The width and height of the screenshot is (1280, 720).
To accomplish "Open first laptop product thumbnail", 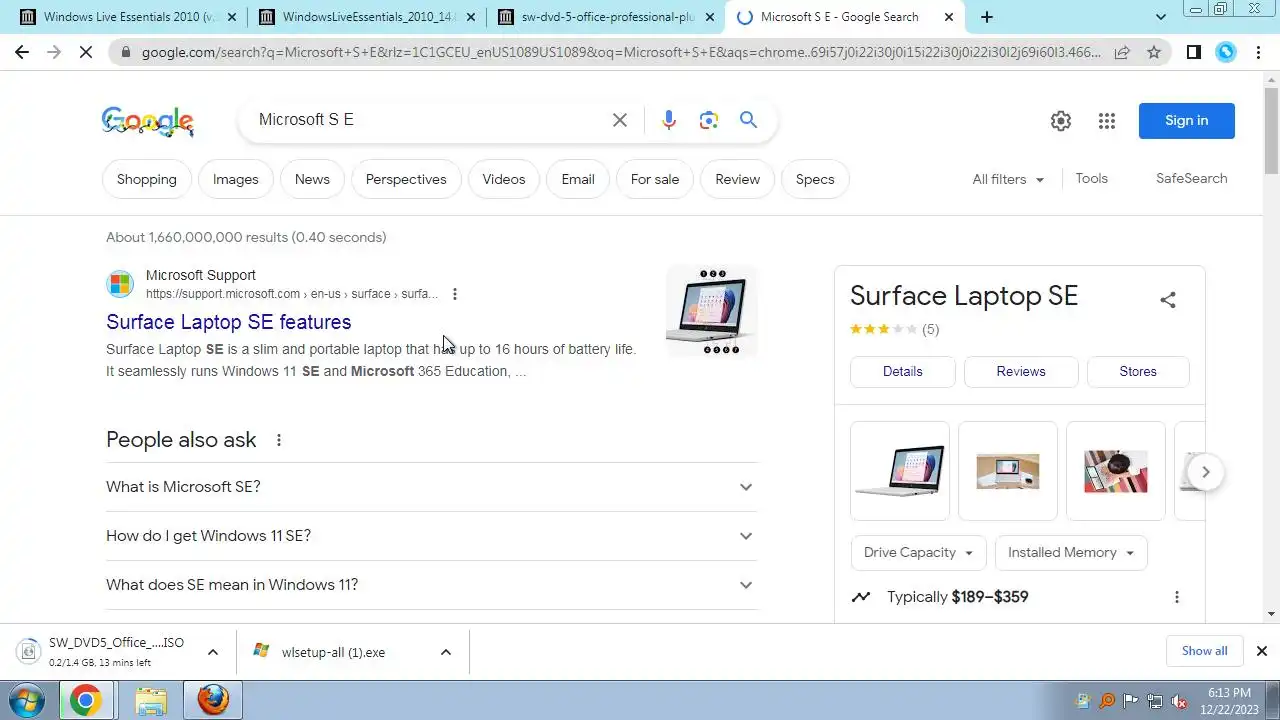I will [900, 471].
